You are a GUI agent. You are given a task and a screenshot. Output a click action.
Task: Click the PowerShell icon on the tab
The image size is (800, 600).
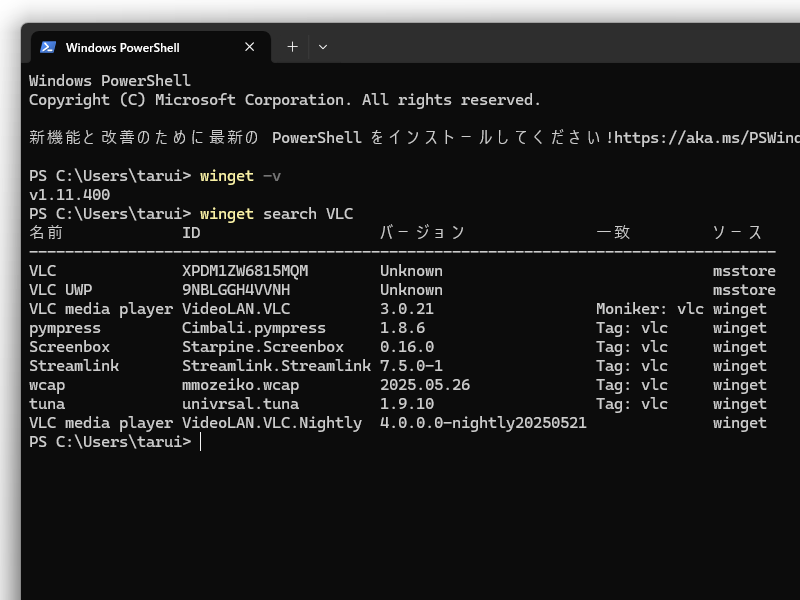47,47
